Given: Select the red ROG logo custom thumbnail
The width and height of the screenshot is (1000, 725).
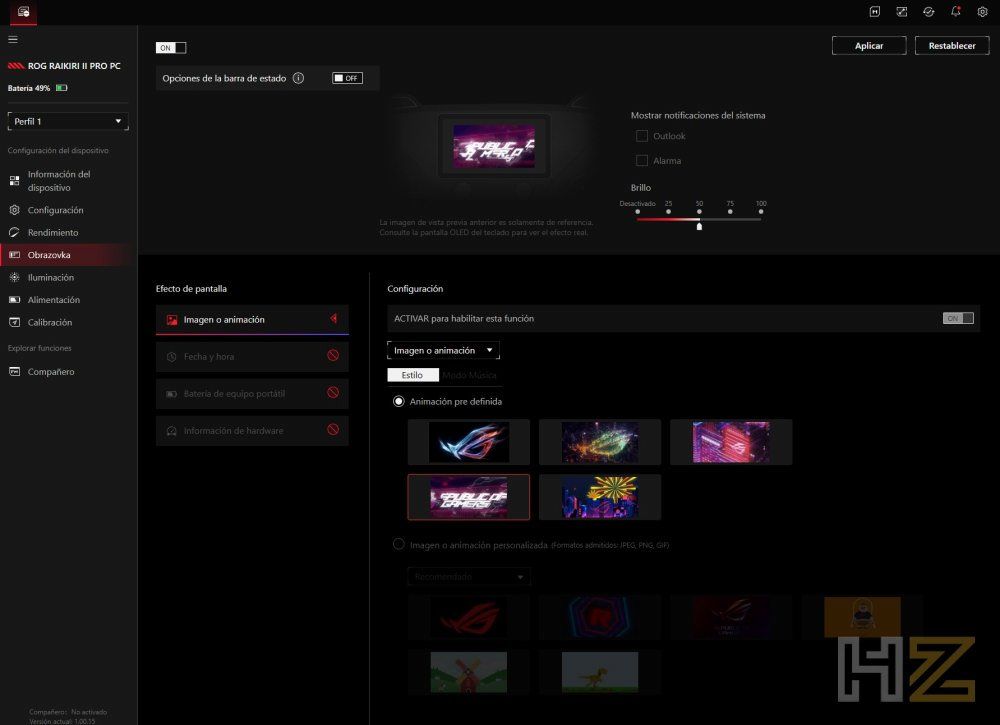Looking at the screenshot, I should 469,617.
